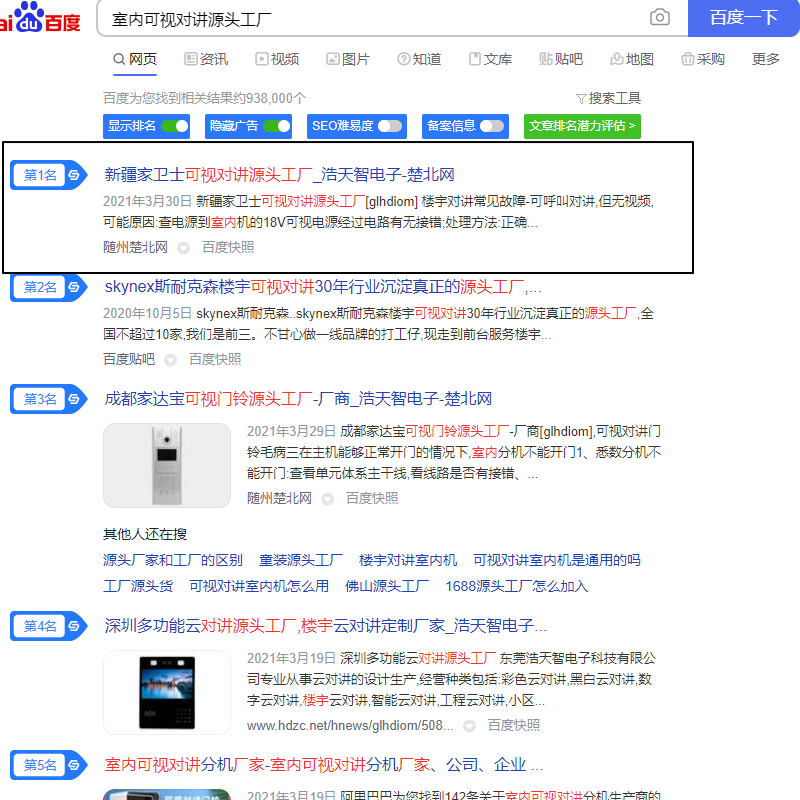Image resolution: width=800 pixels, height=800 pixels.
Task: Click the rank 2 badge icon
Action: click(49, 287)
